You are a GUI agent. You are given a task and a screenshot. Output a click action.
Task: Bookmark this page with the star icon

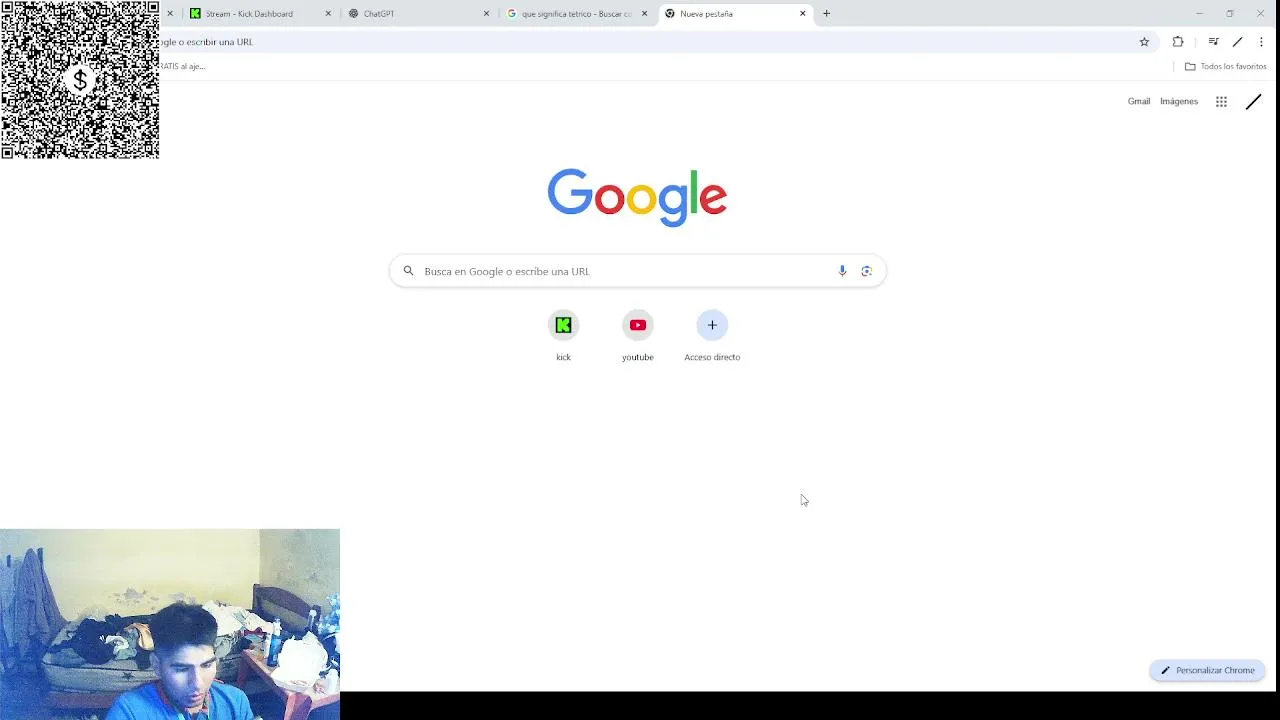point(1144,42)
